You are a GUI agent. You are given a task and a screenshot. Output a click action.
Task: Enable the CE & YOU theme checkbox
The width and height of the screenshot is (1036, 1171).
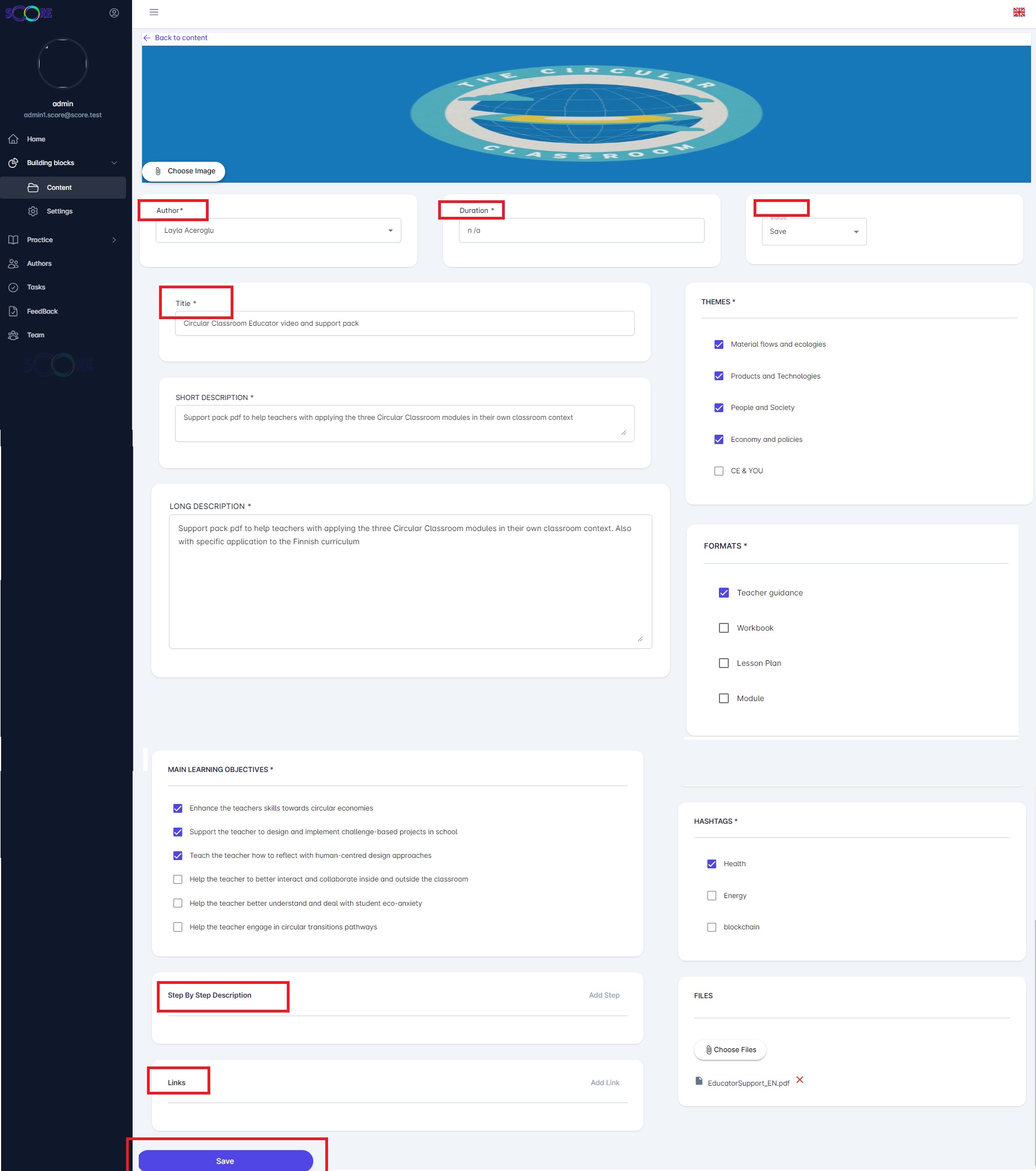point(718,471)
